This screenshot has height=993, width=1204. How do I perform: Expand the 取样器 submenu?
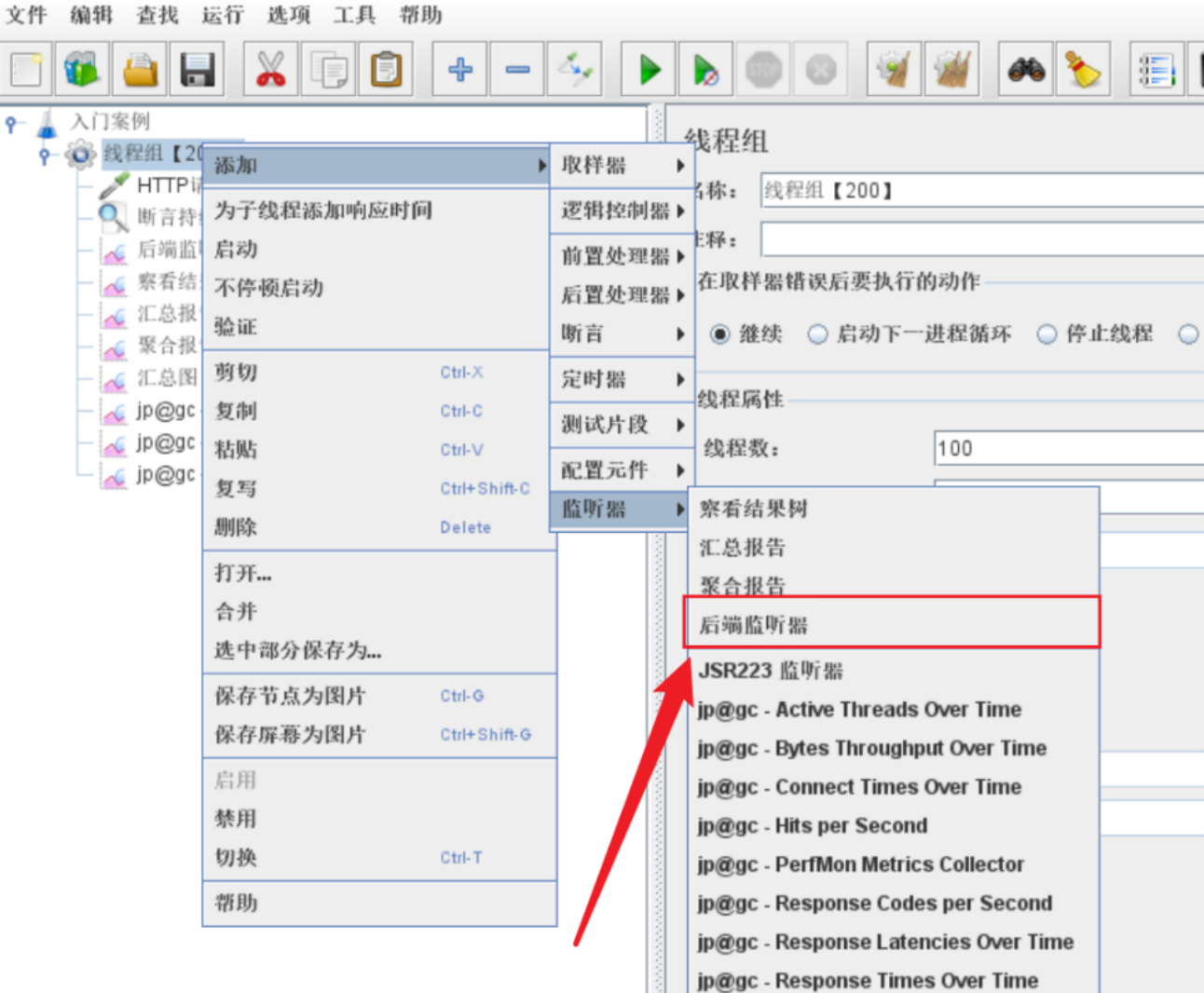click(x=623, y=166)
